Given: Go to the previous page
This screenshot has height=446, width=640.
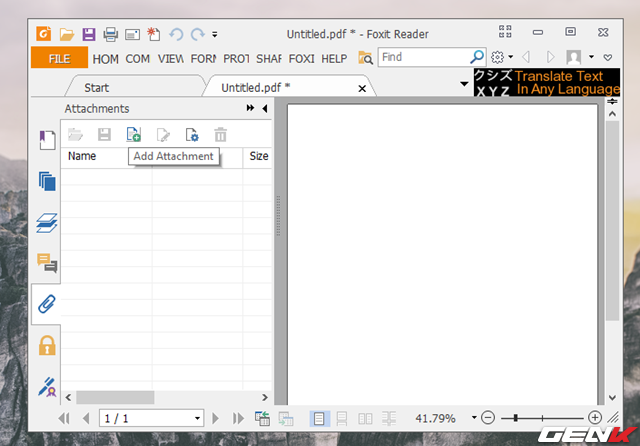Looking at the screenshot, I should [86, 418].
